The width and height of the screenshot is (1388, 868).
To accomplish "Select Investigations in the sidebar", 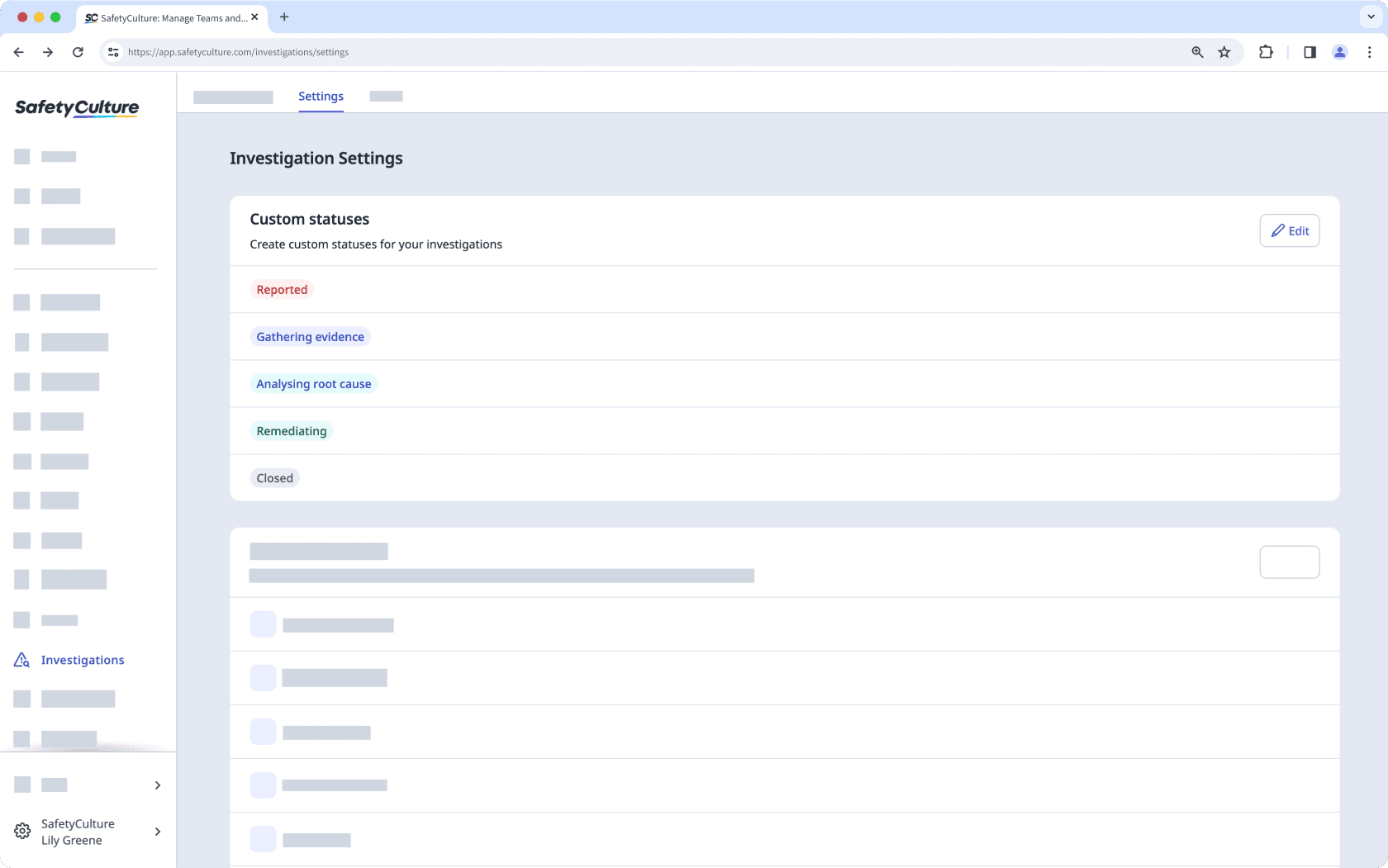I will 82,659.
